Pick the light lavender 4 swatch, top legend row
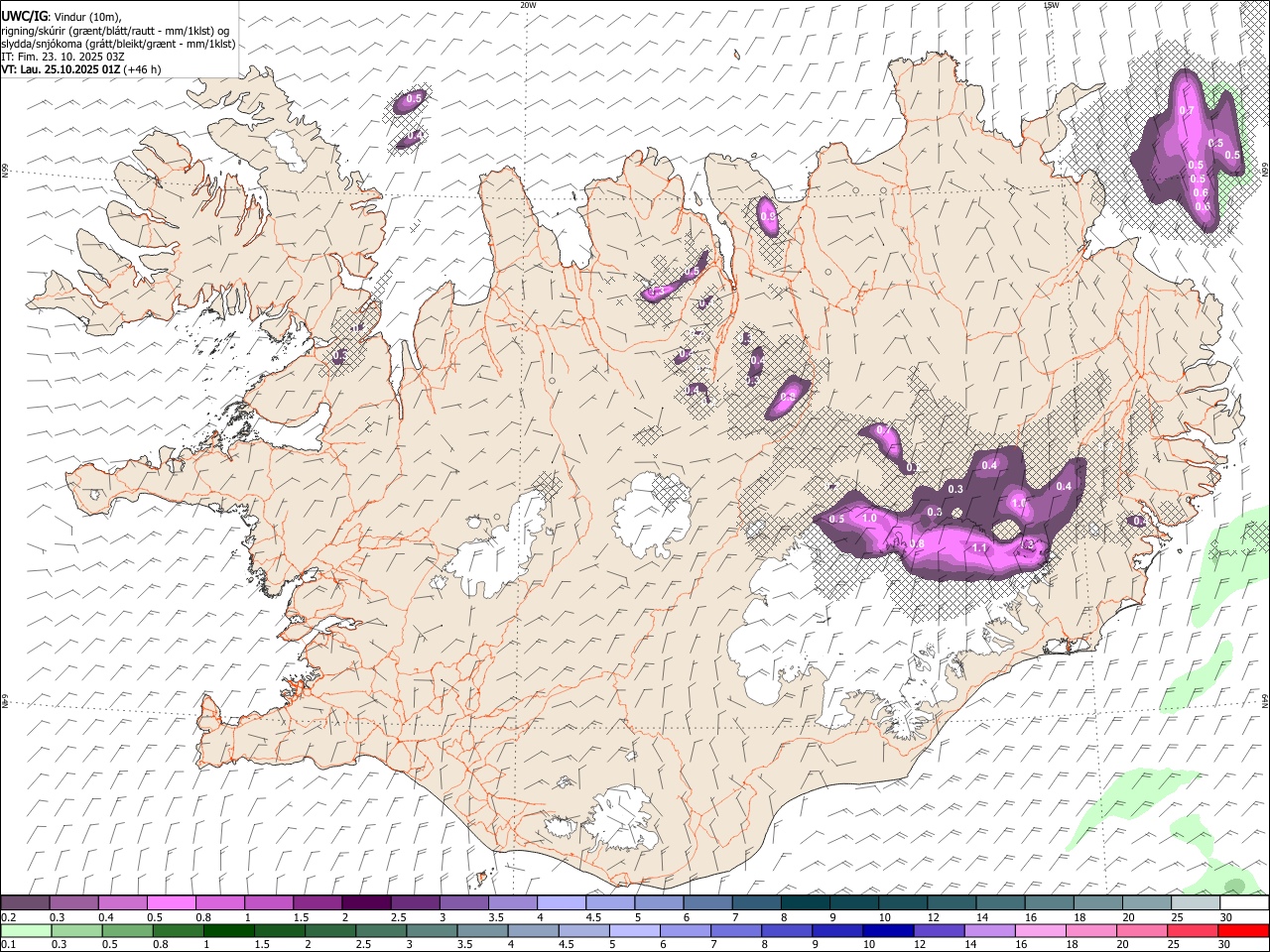Image resolution: width=1270 pixels, height=952 pixels. 562,903
